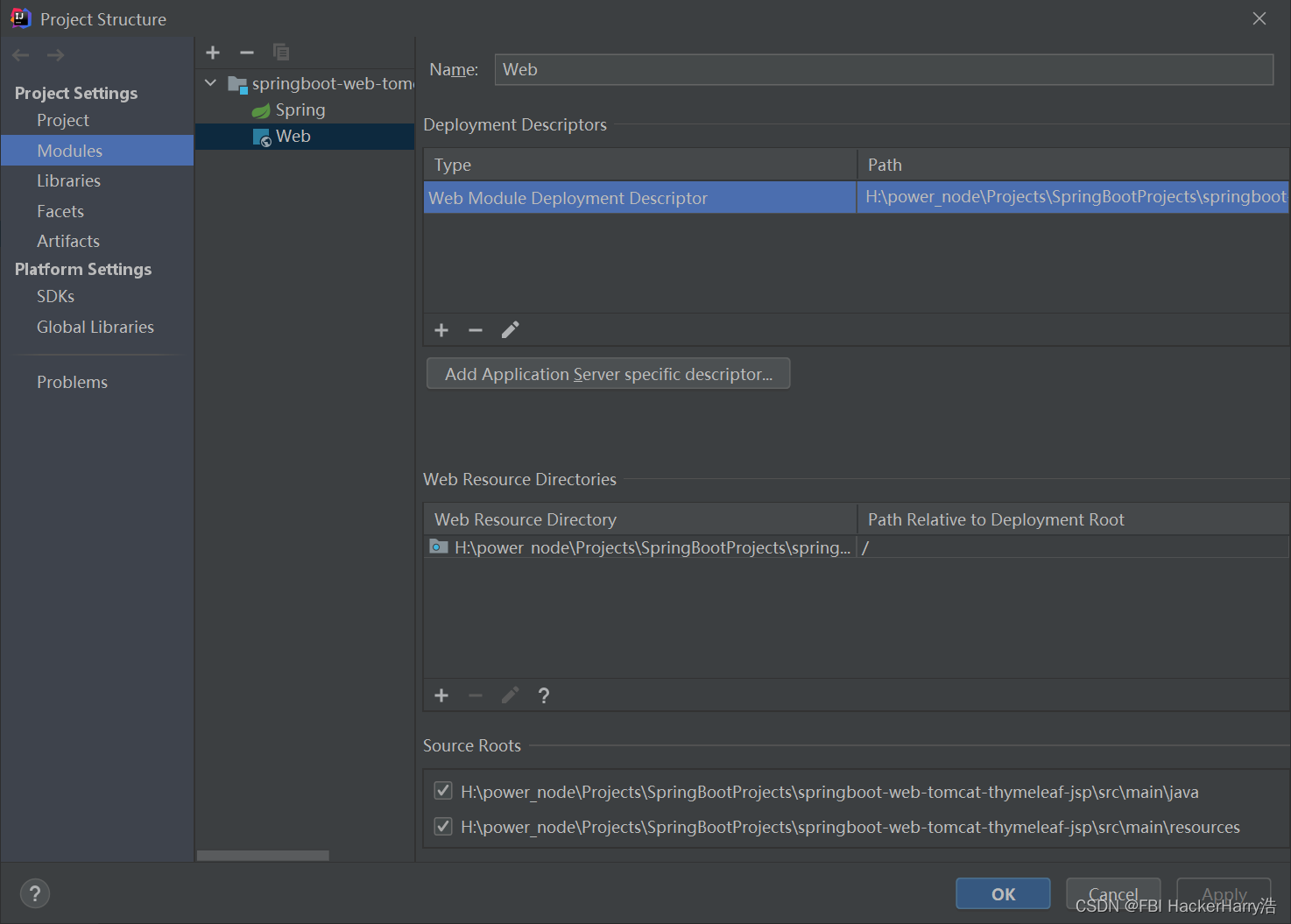Open the Libraries settings section
1291x924 pixels.
pyautogui.click(x=68, y=180)
